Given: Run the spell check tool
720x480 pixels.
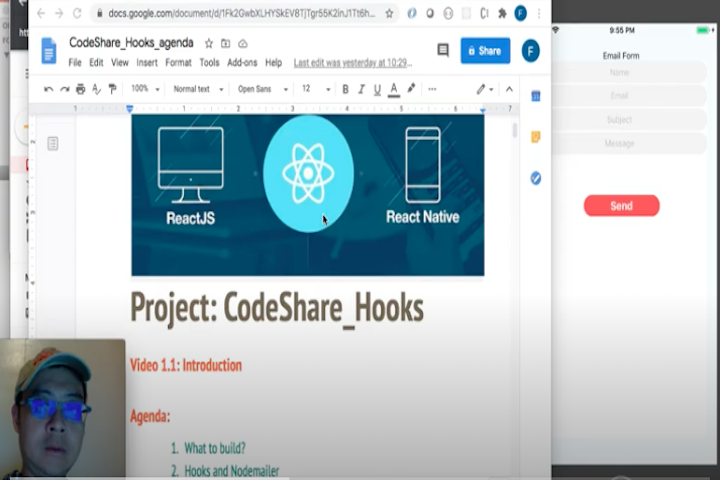Looking at the screenshot, I should pos(96,89).
